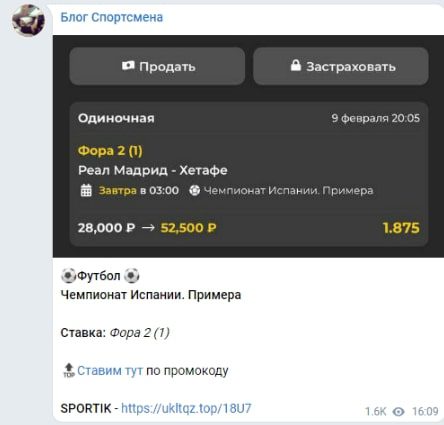Click the eye views icon
Viewport: 444px width, 425px height.
pyautogui.click(x=398, y=412)
